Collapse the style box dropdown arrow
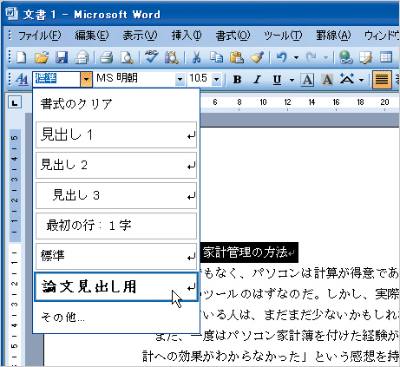The height and width of the screenshot is (367, 400). [x=86, y=80]
